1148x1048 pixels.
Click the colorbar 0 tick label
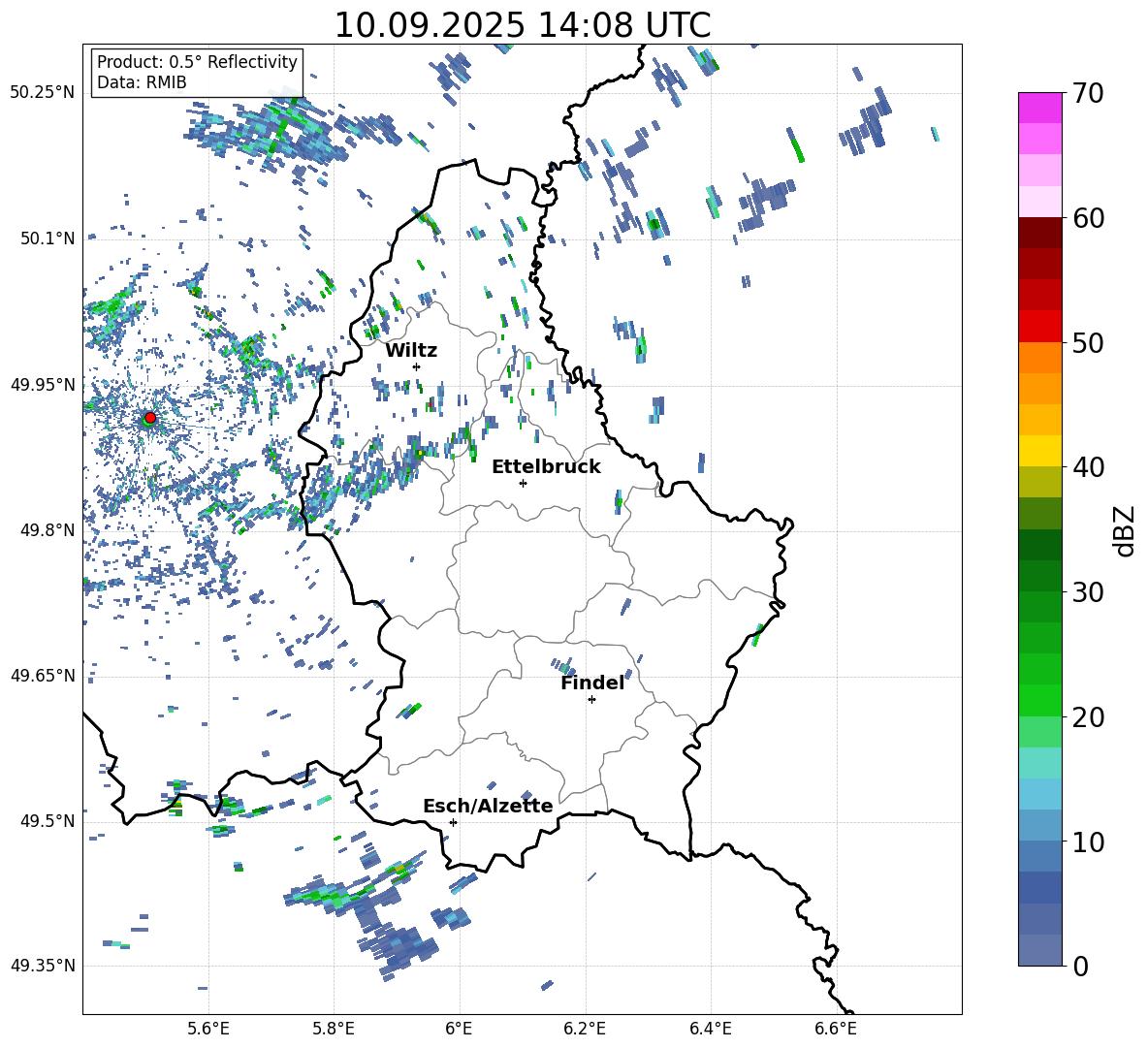[1080, 966]
